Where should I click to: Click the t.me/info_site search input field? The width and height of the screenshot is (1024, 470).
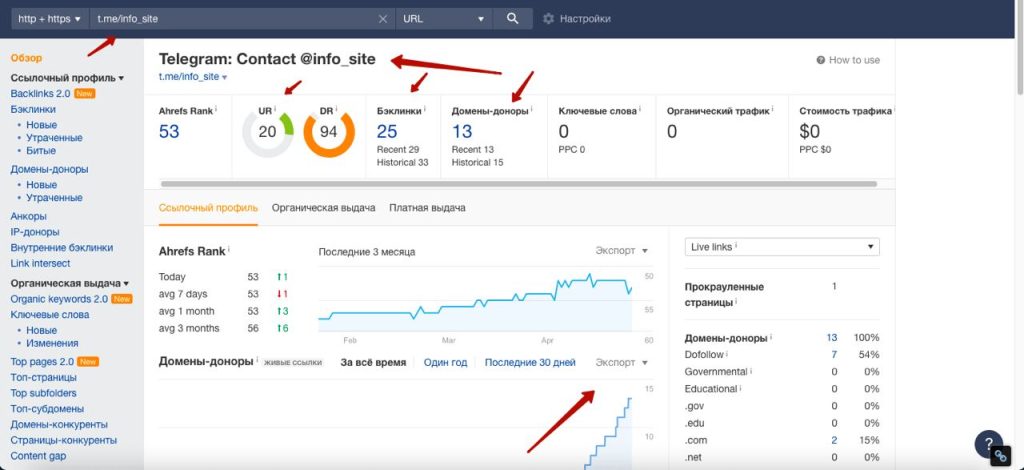234,19
